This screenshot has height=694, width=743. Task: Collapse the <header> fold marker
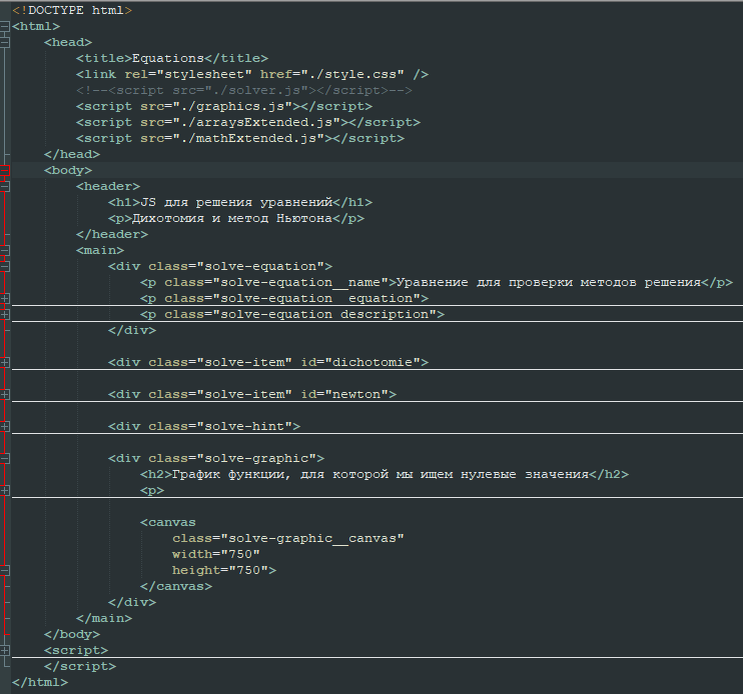point(4,187)
